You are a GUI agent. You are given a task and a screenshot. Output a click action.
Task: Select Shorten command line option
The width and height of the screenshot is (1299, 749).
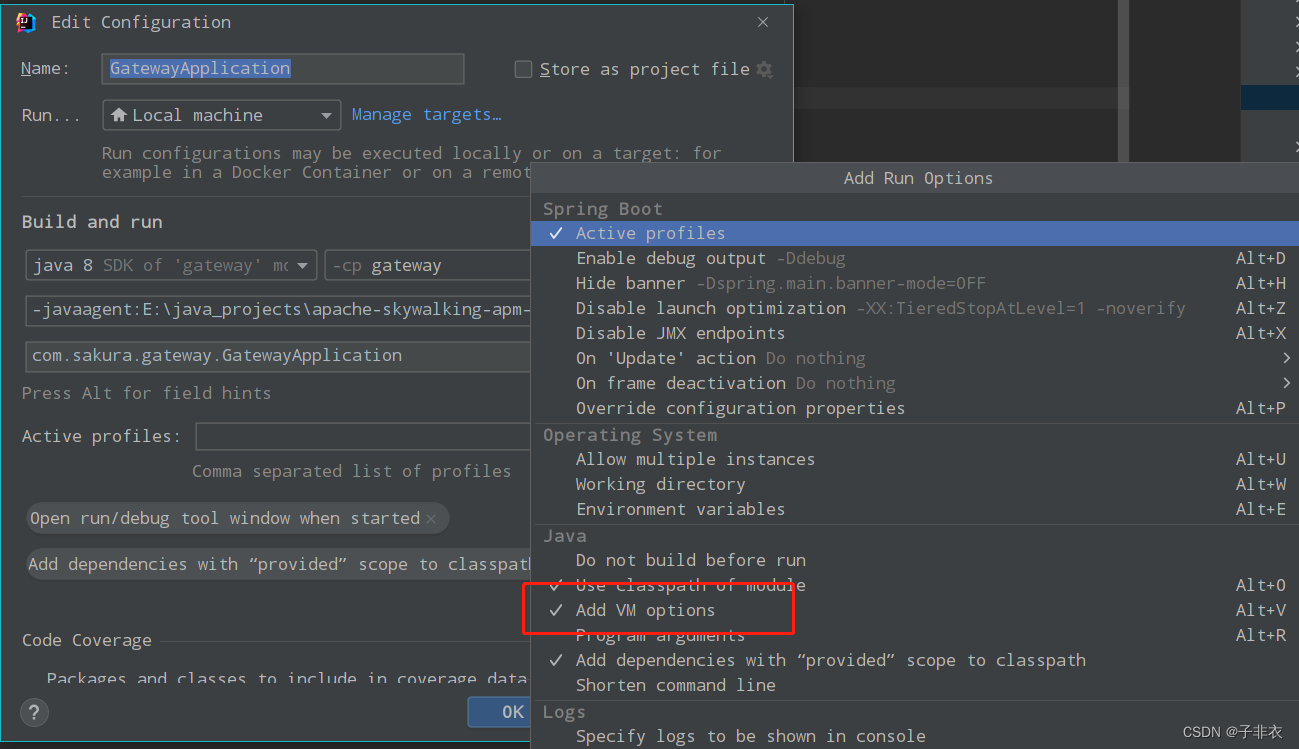point(915,685)
